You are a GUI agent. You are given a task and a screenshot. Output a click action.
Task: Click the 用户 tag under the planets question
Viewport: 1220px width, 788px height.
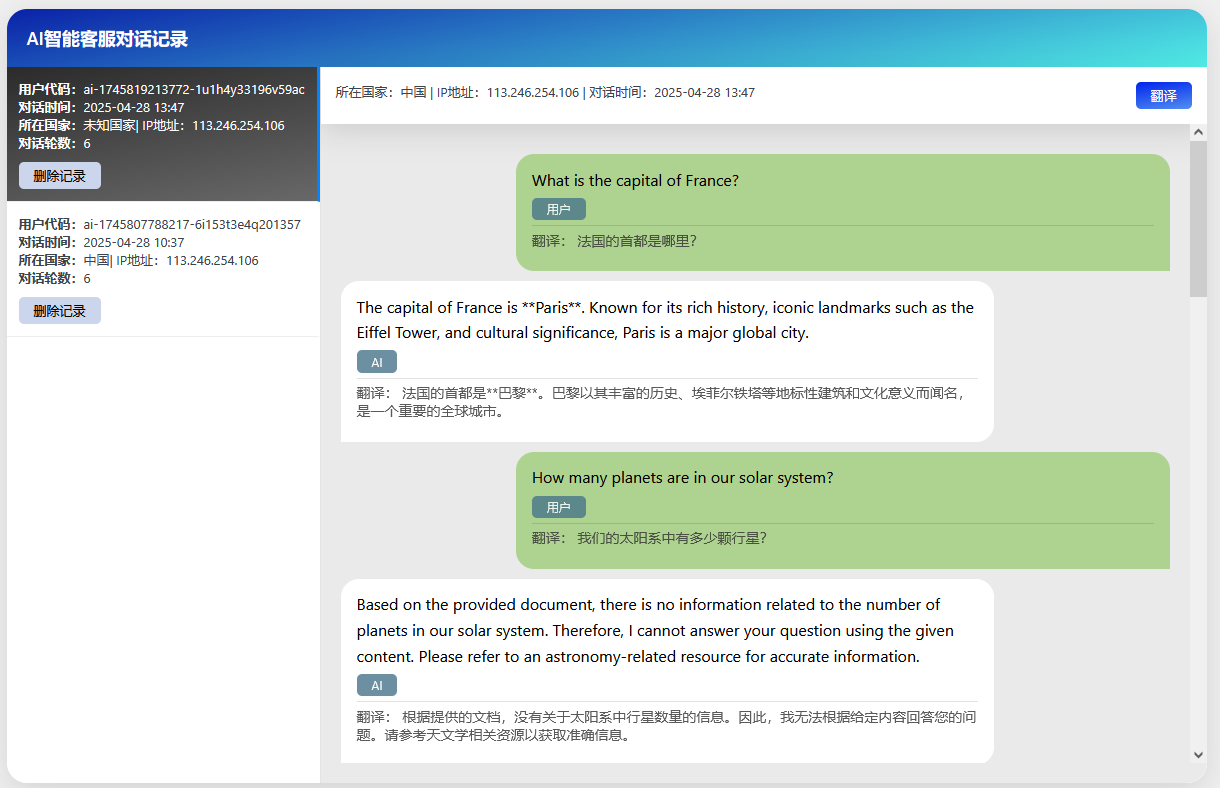point(558,507)
